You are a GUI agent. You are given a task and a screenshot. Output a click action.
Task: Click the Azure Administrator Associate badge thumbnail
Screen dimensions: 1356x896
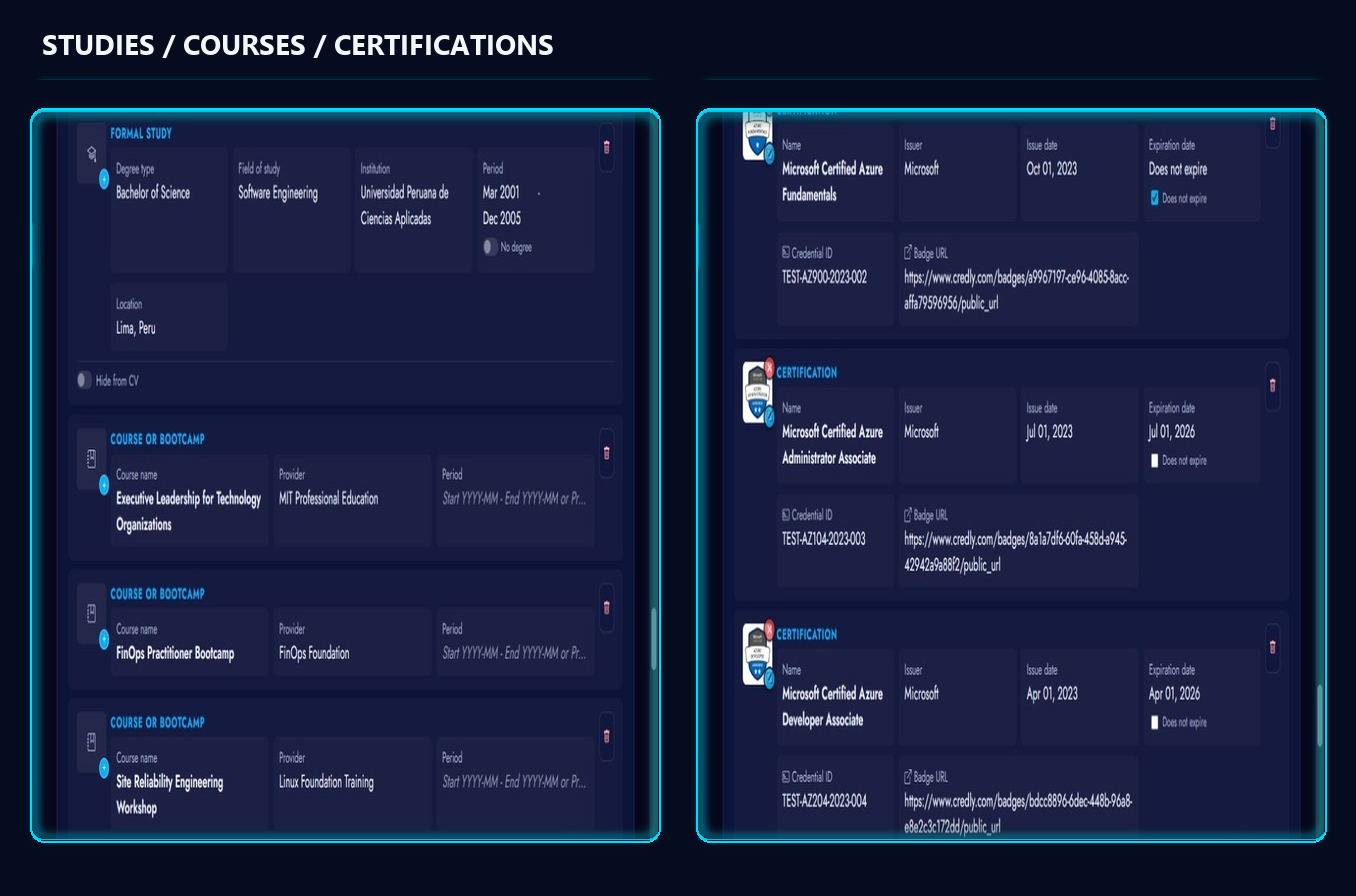(x=758, y=393)
